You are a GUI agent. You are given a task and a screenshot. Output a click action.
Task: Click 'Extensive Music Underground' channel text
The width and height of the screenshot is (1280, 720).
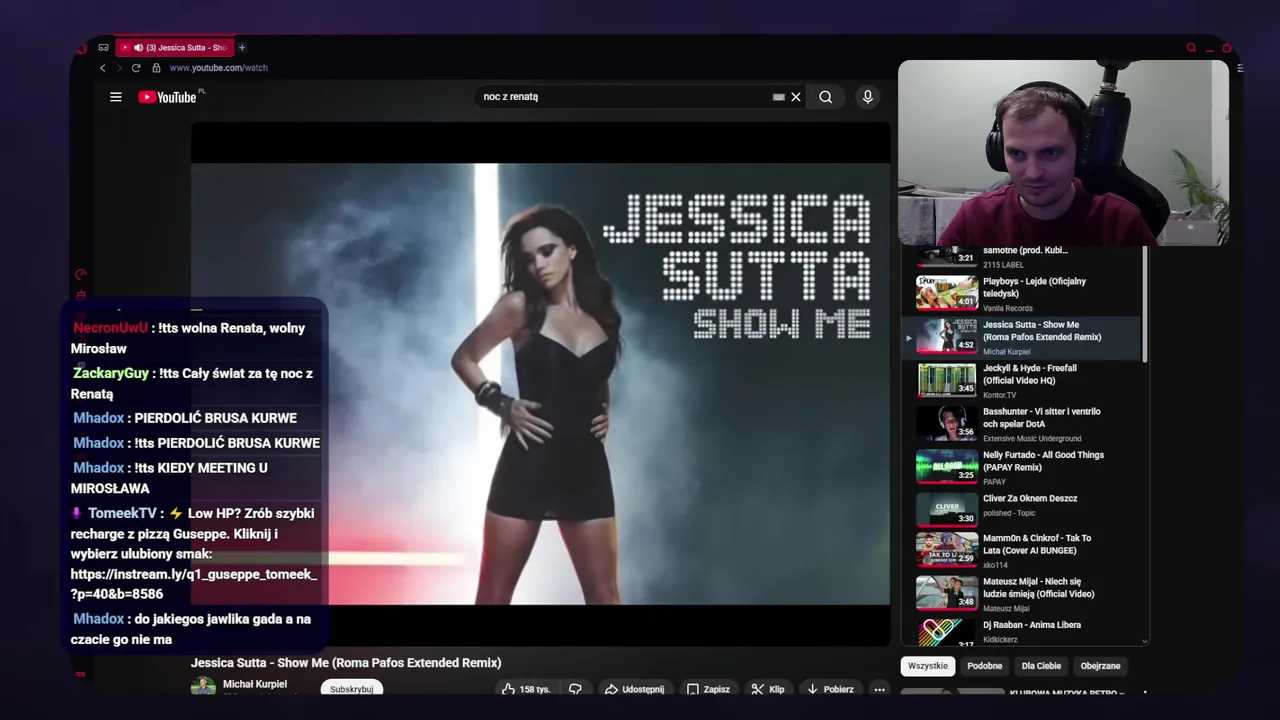tap(1032, 438)
